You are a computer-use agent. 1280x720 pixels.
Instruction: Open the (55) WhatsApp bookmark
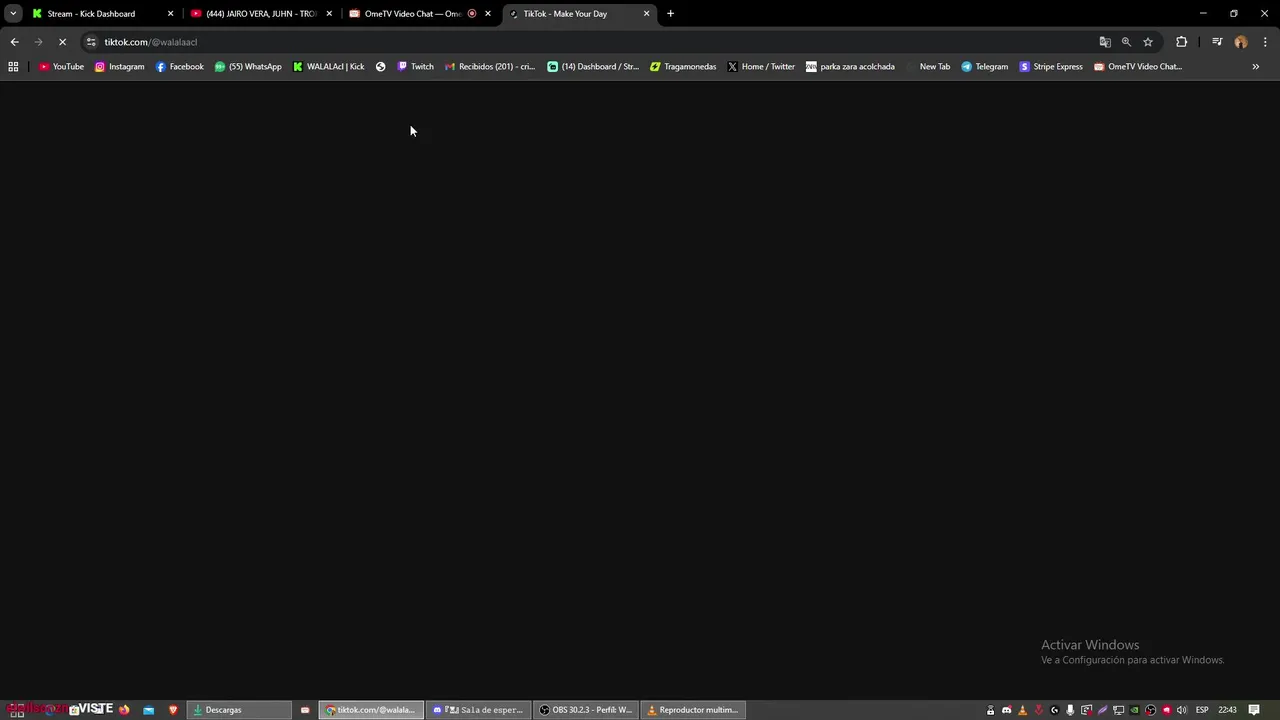tap(248, 67)
